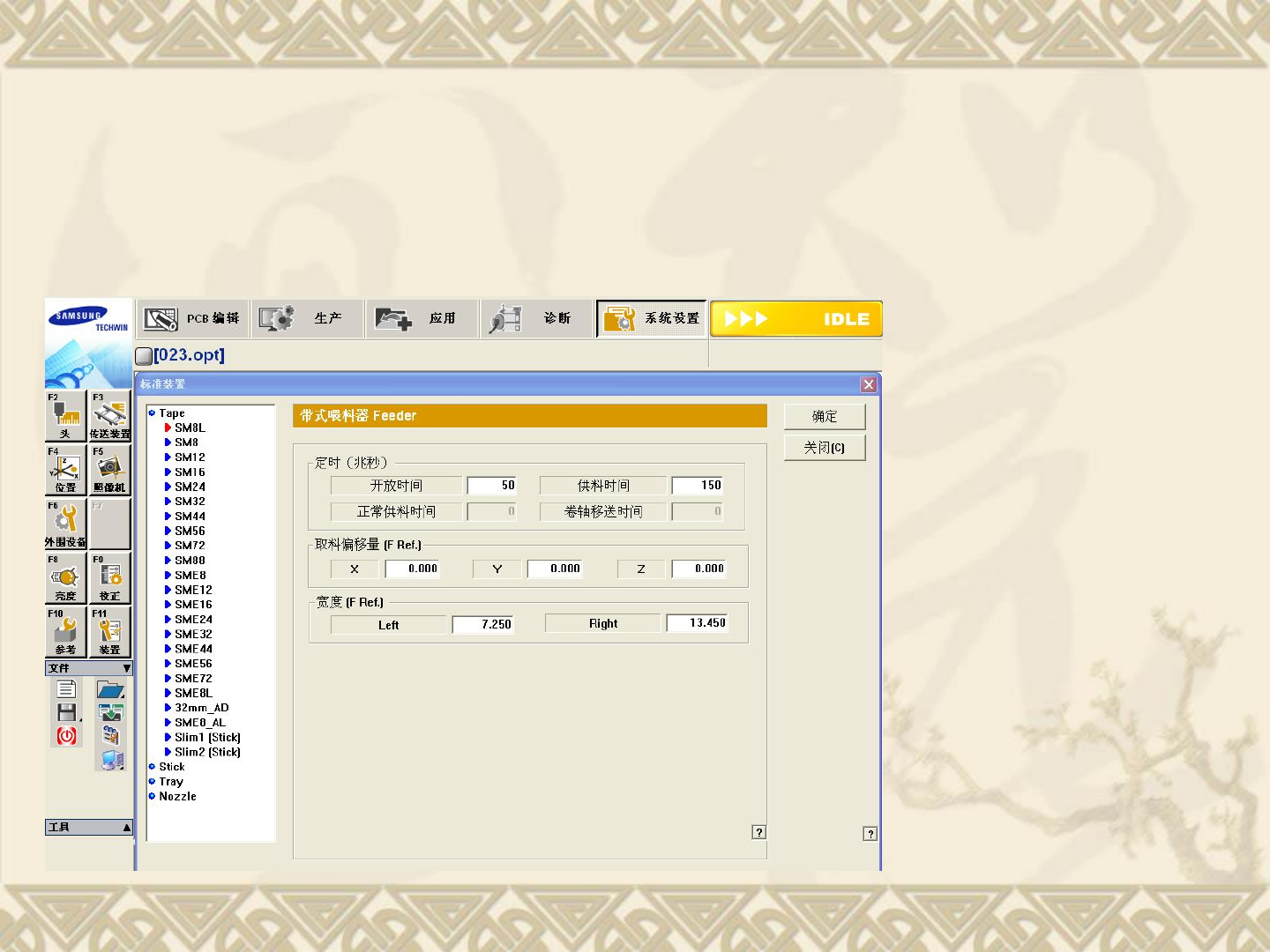Screen dimensions: 1270x952
Task: Click the Left width value field
Action: [x=482, y=624]
